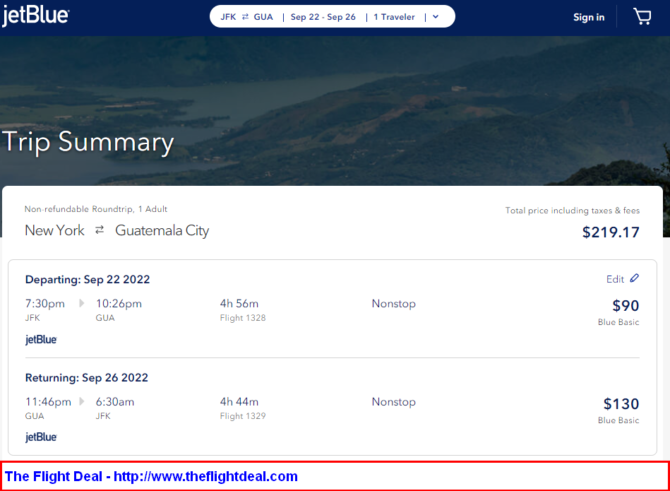Click the Blue Basic label under $130

pos(618,421)
